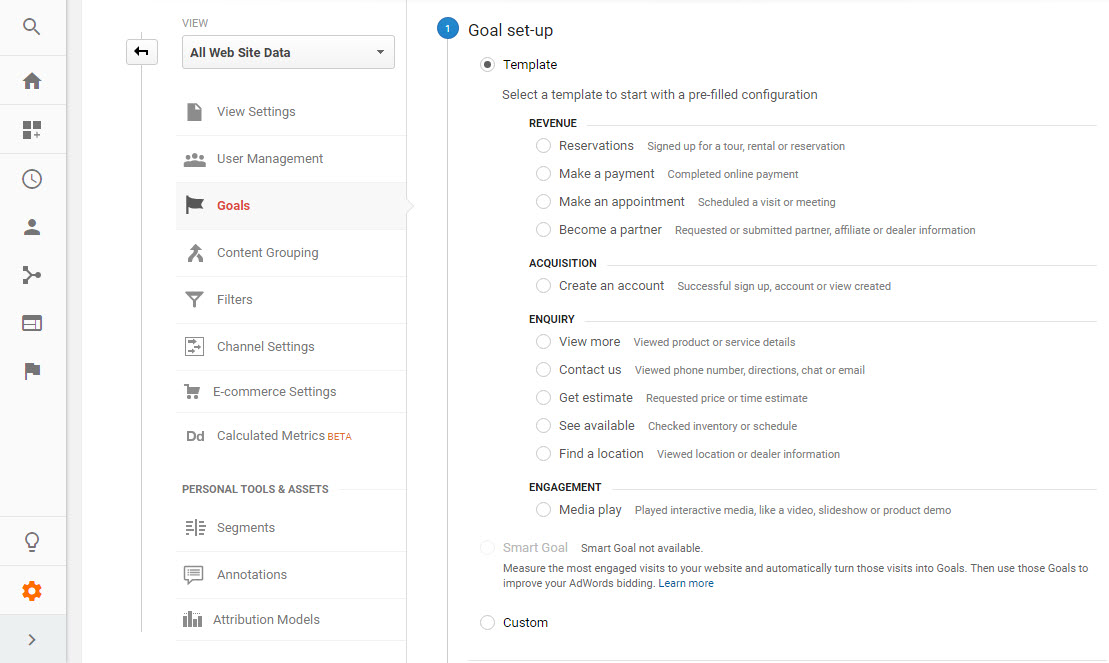The width and height of the screenshot is (1109, 663).
Task: Select the Contact us radio button
Action: point(543,370)
